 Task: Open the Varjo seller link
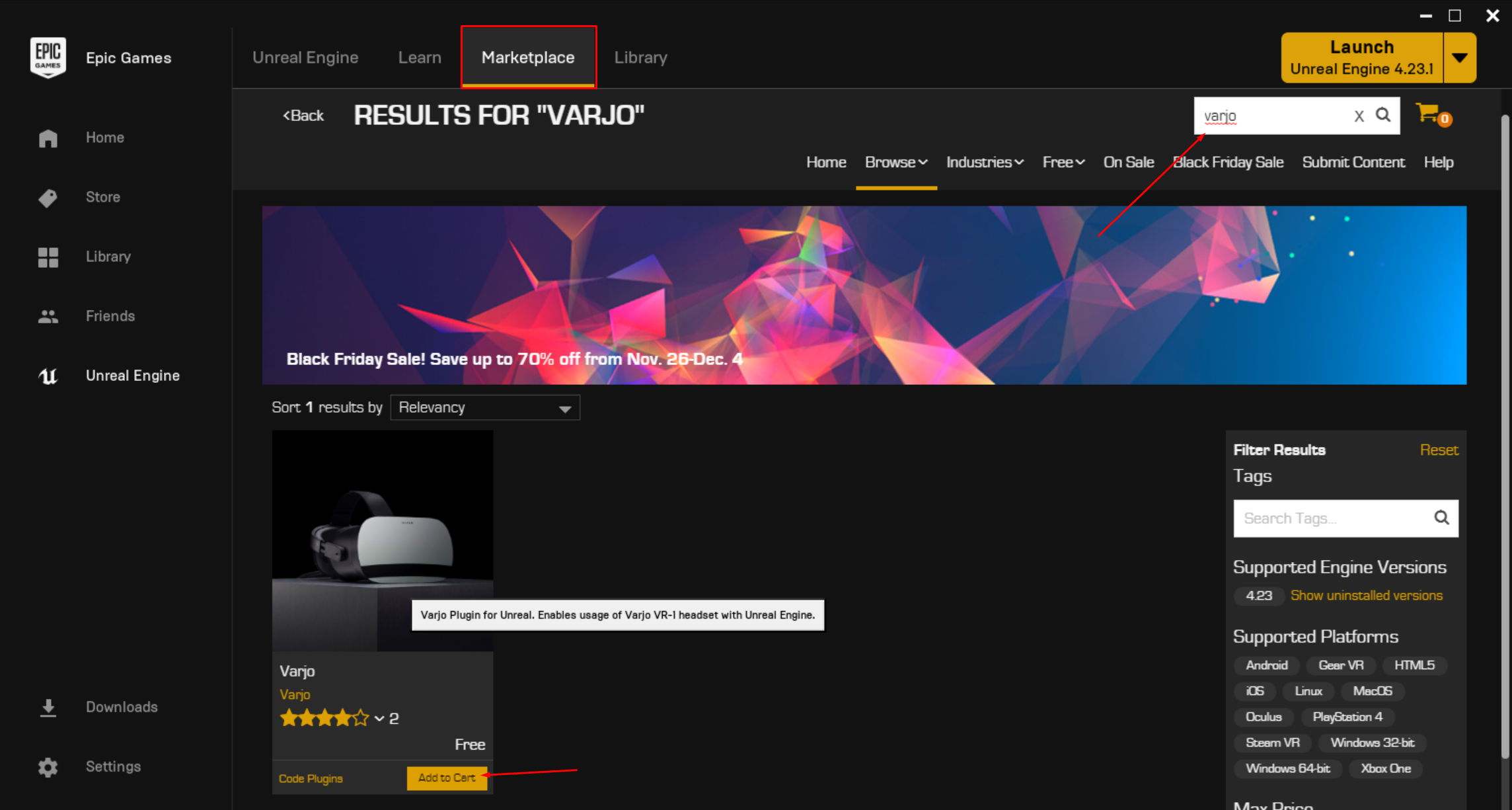coord(295,694)
